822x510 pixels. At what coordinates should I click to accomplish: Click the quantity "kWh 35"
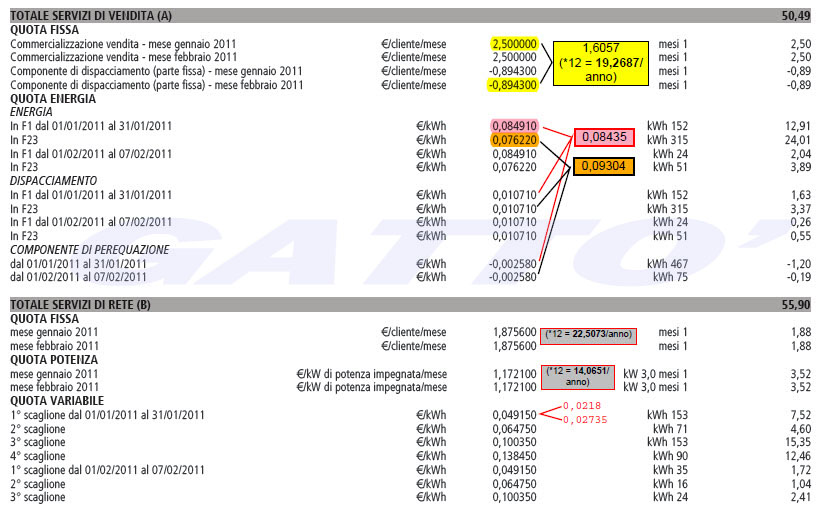point(670,470)
